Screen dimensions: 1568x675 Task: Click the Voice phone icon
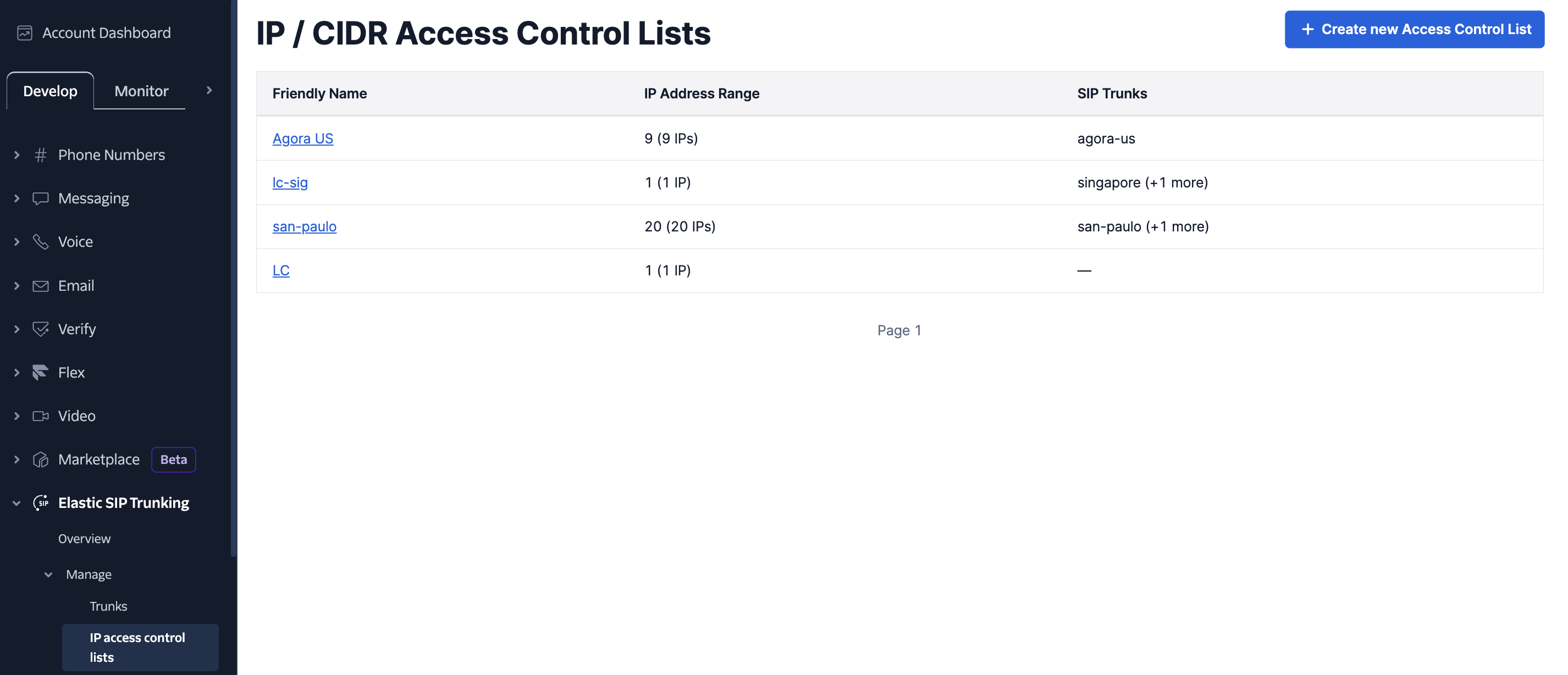tap(40, 242)
